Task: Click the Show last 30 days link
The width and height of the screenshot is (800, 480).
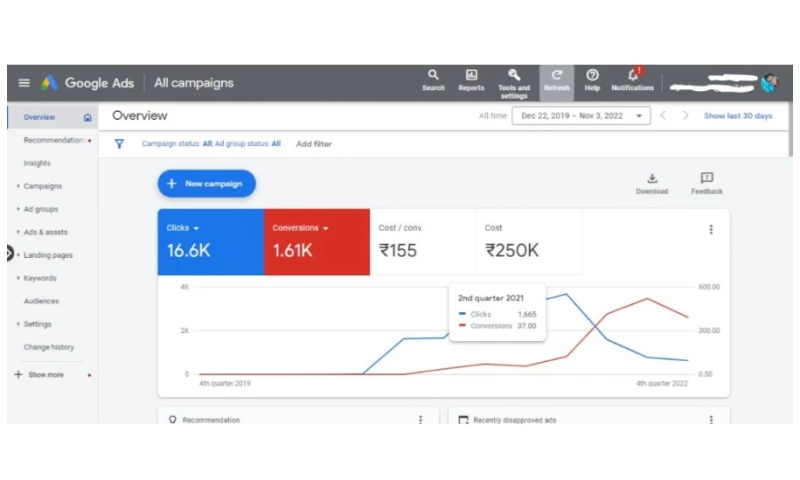Action: coord(738,116)
